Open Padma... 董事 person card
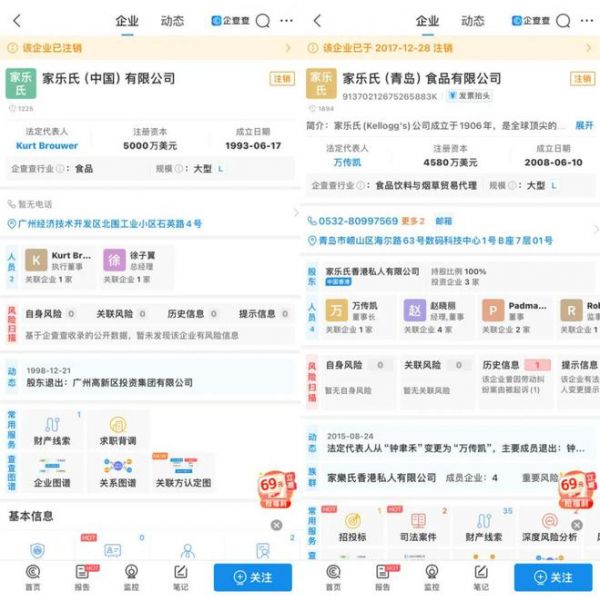The height and width of the screenshot is (601, 600). pyautogui.click(x=516, y=317)
